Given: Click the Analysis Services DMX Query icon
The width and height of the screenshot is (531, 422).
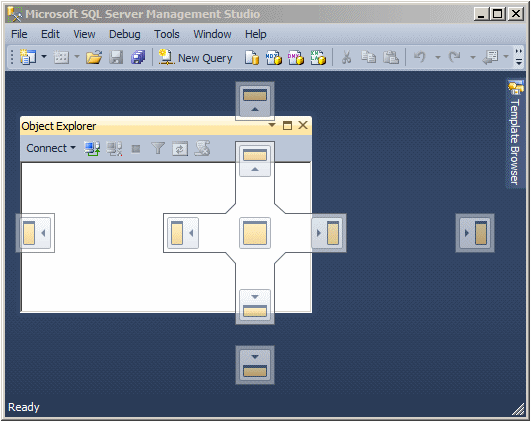Looking at the screenshot, I should (x=296, y=57).
